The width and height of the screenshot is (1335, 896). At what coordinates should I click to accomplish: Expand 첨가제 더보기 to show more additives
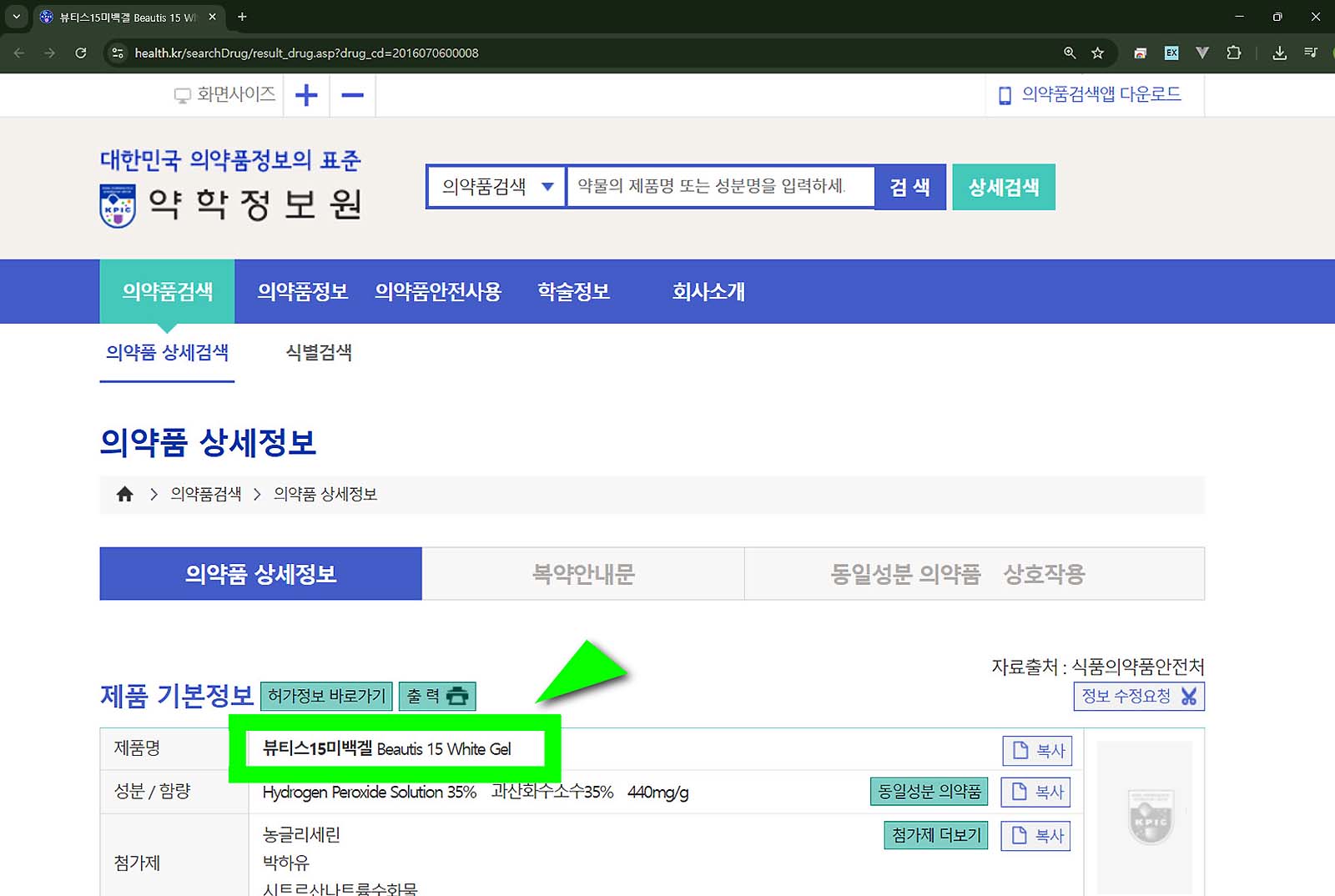[934, 835]
